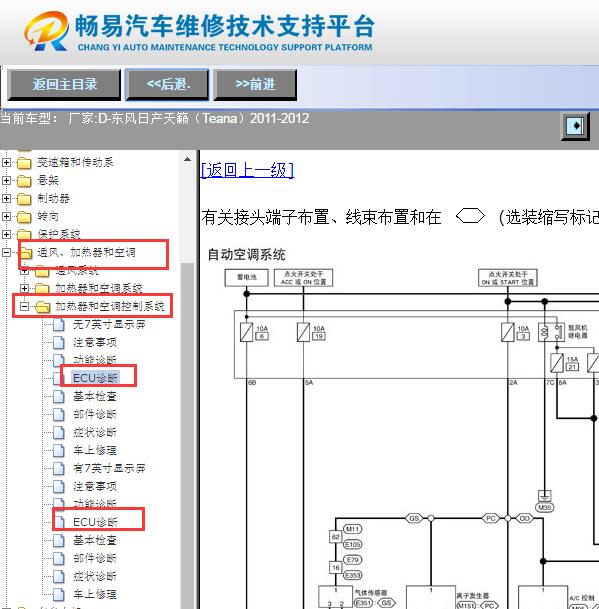Click page icon of 症状诊断 under 无7英寸显示屏
The height and width of the screenshot is (609, 599).
click(x=59, y=432)
